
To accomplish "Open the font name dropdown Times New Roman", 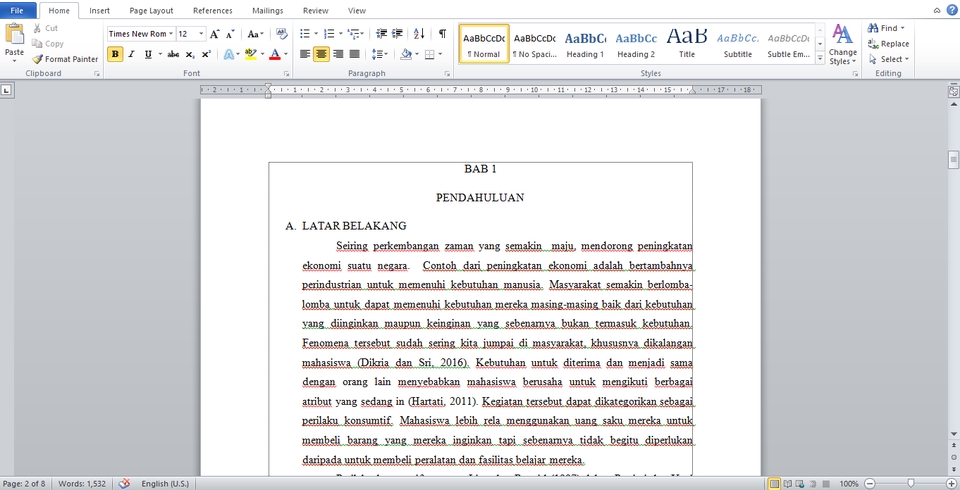I will (171, 34).
